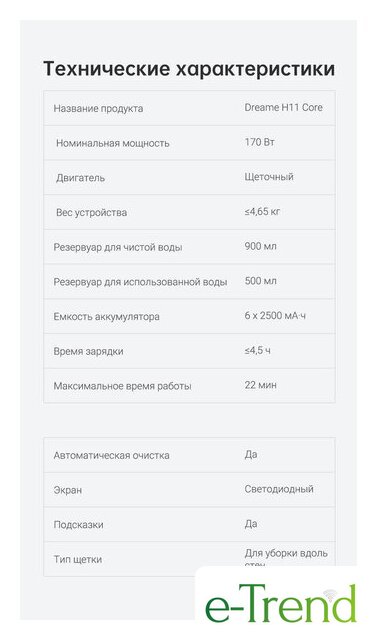Select the '6 x 2500 мА·ч' value
The height and width of the screenshot is (640, 377).
tap(275, 316)
